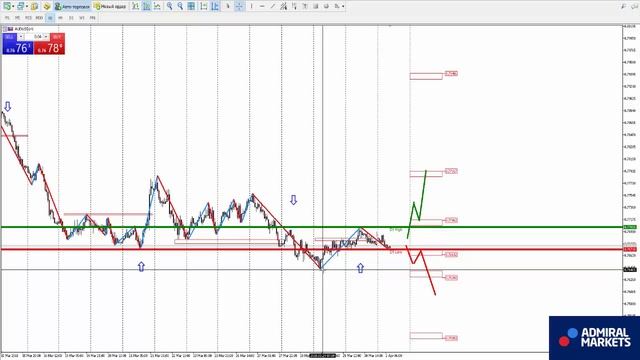Click the right price scale

pyautogui.click(x=631, y=171)
